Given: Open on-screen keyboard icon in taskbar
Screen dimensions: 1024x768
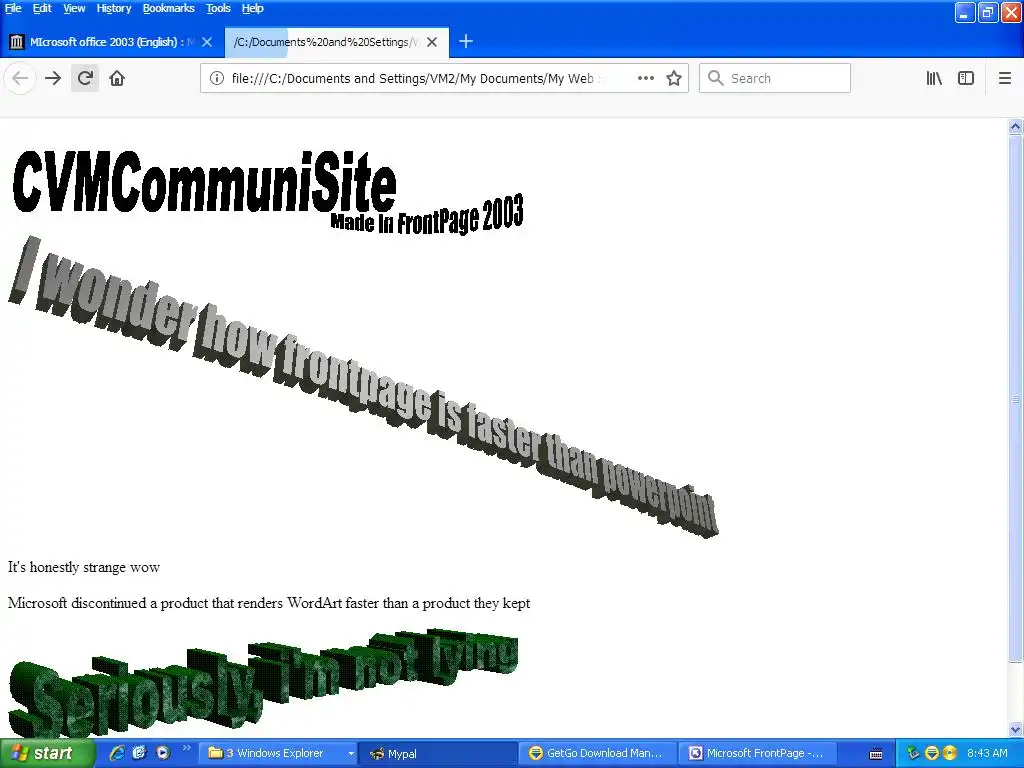Looking at the screenshot, I should click(x=876, y=754).
